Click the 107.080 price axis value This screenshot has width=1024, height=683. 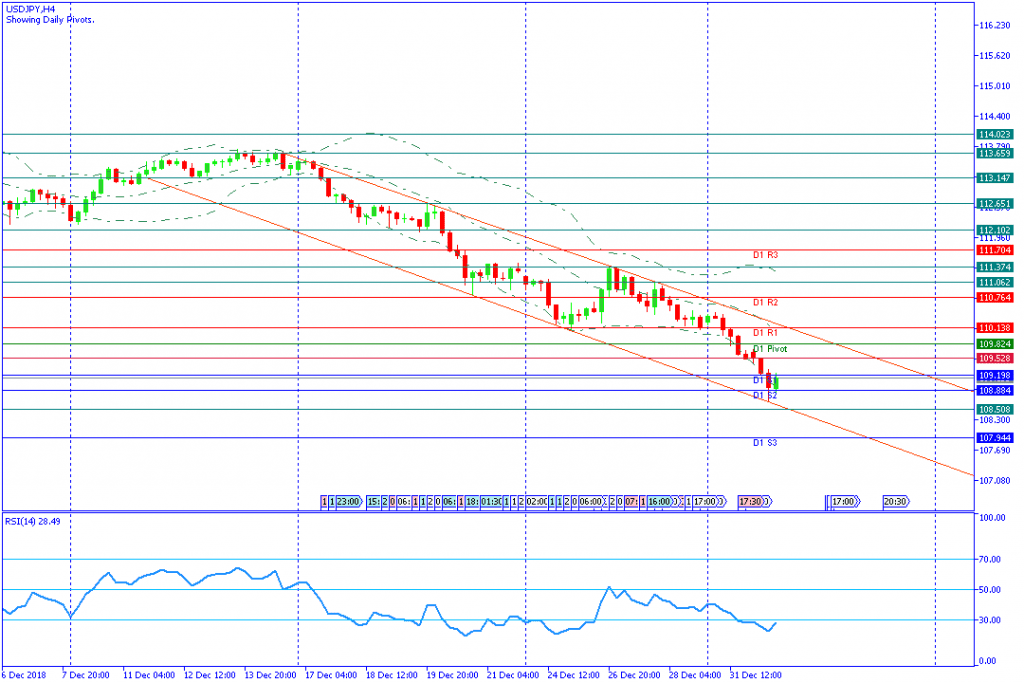(995, 481)
